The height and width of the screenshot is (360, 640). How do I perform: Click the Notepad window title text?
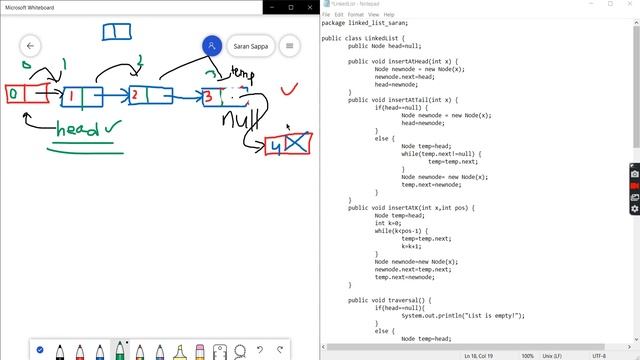coord(355,4)
